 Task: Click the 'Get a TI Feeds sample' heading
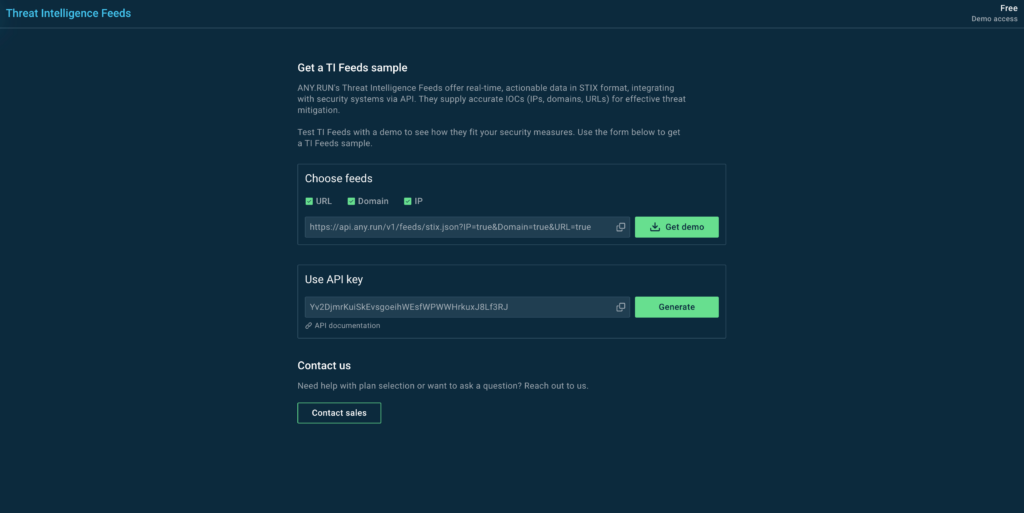(x=352, y=68)
